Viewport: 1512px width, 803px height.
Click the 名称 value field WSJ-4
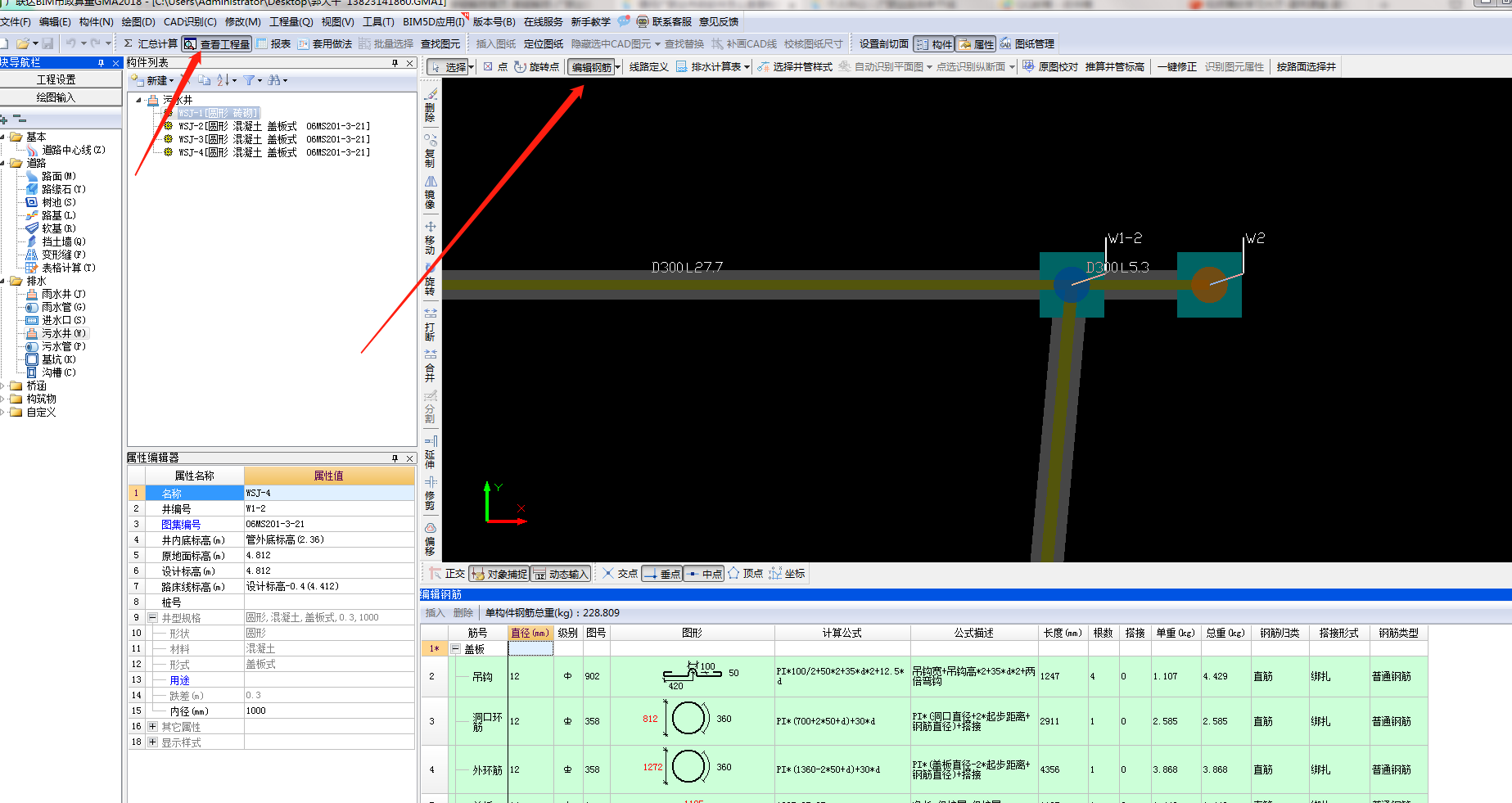[x=329, y=494]
